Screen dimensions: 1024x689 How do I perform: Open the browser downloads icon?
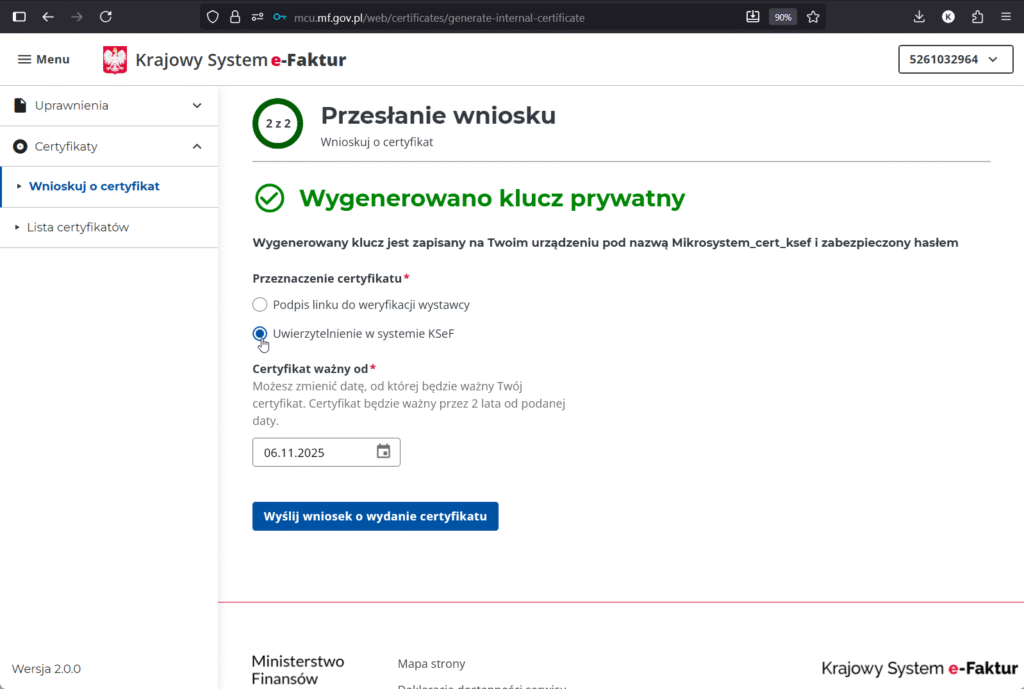[919, 17]
